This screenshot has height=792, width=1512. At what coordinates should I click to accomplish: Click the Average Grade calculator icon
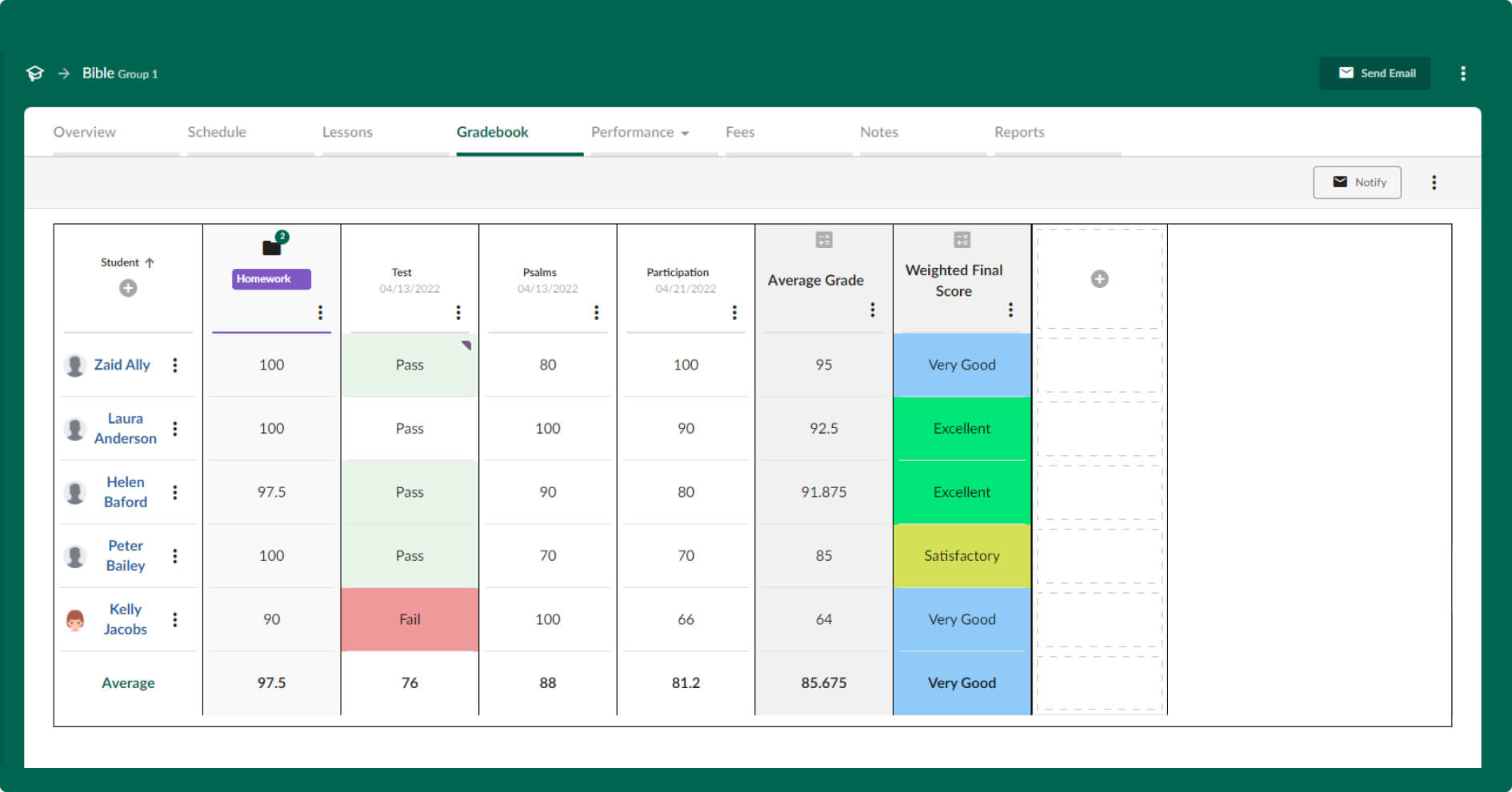(x=823, y=239)
